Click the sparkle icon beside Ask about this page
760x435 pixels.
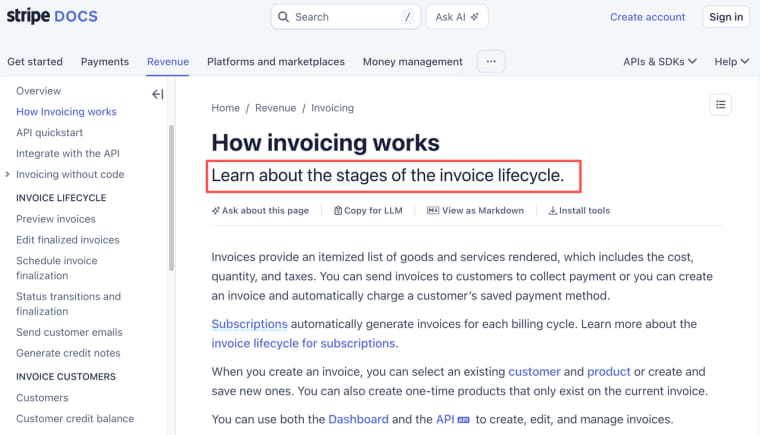pos(216,210)
